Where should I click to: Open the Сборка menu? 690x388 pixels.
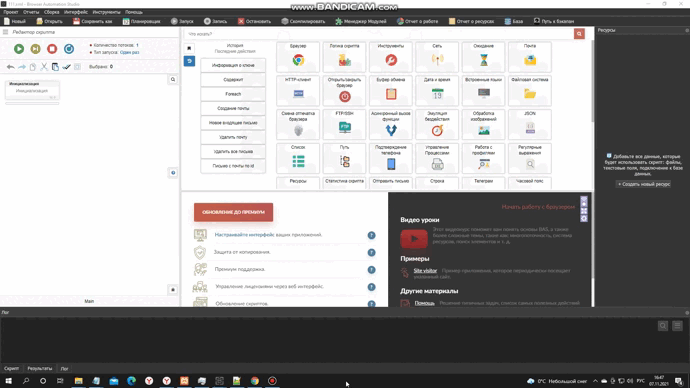pos(51,12)
